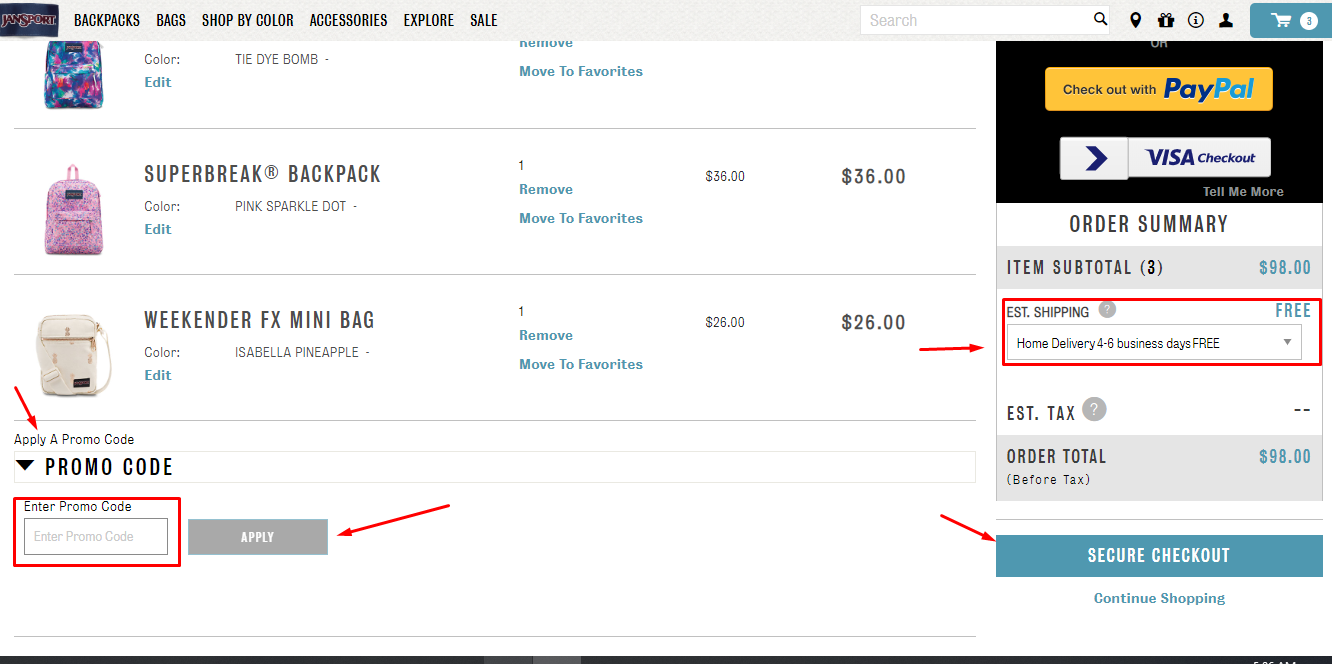Open the Bags menu
The width and height of the screenshot is (1332, 664).
coord(171,20)
